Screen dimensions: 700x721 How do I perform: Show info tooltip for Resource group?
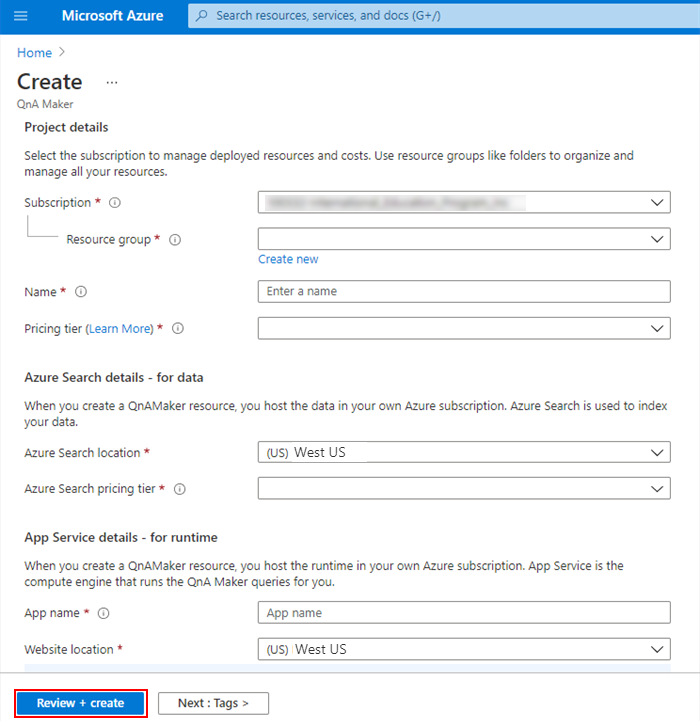(175, 240)
